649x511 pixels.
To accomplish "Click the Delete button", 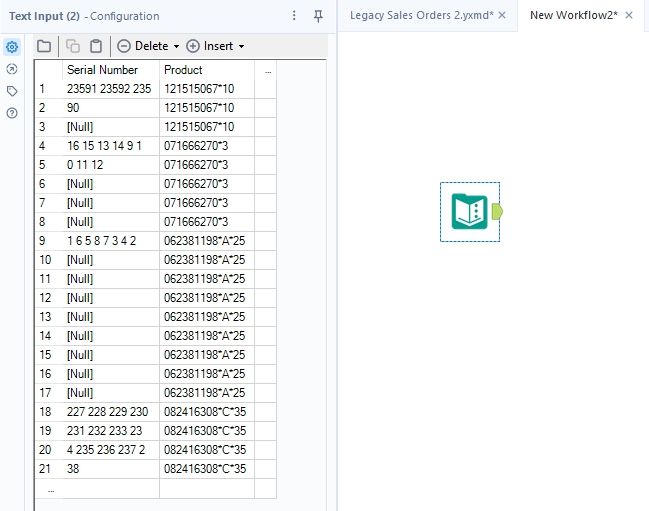I will (143, 46).
